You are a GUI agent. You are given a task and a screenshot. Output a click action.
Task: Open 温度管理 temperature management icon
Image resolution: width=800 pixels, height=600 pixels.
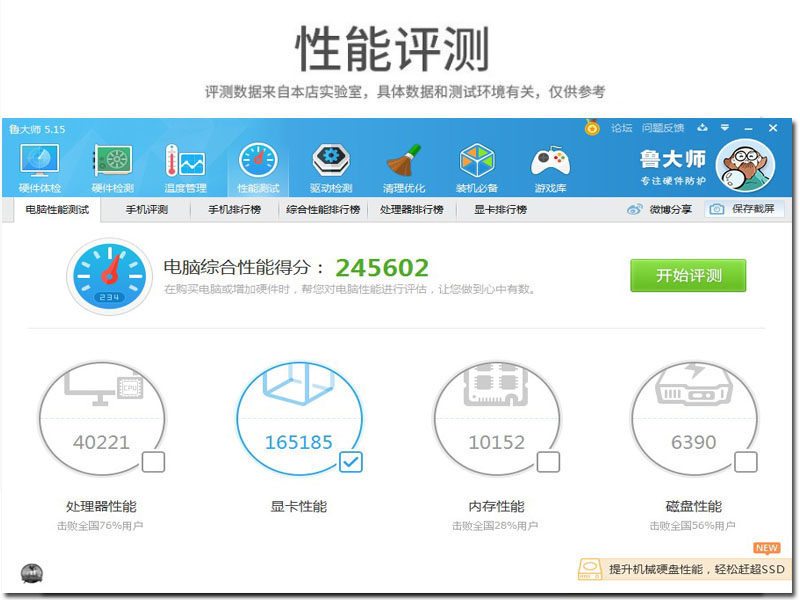185,168
